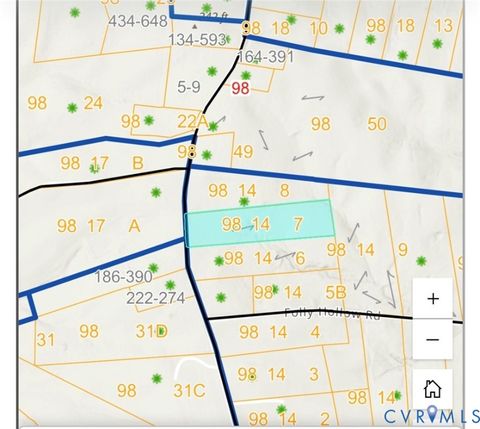
Task: Zoom out with the minus button
Action: tap(433, 339)
